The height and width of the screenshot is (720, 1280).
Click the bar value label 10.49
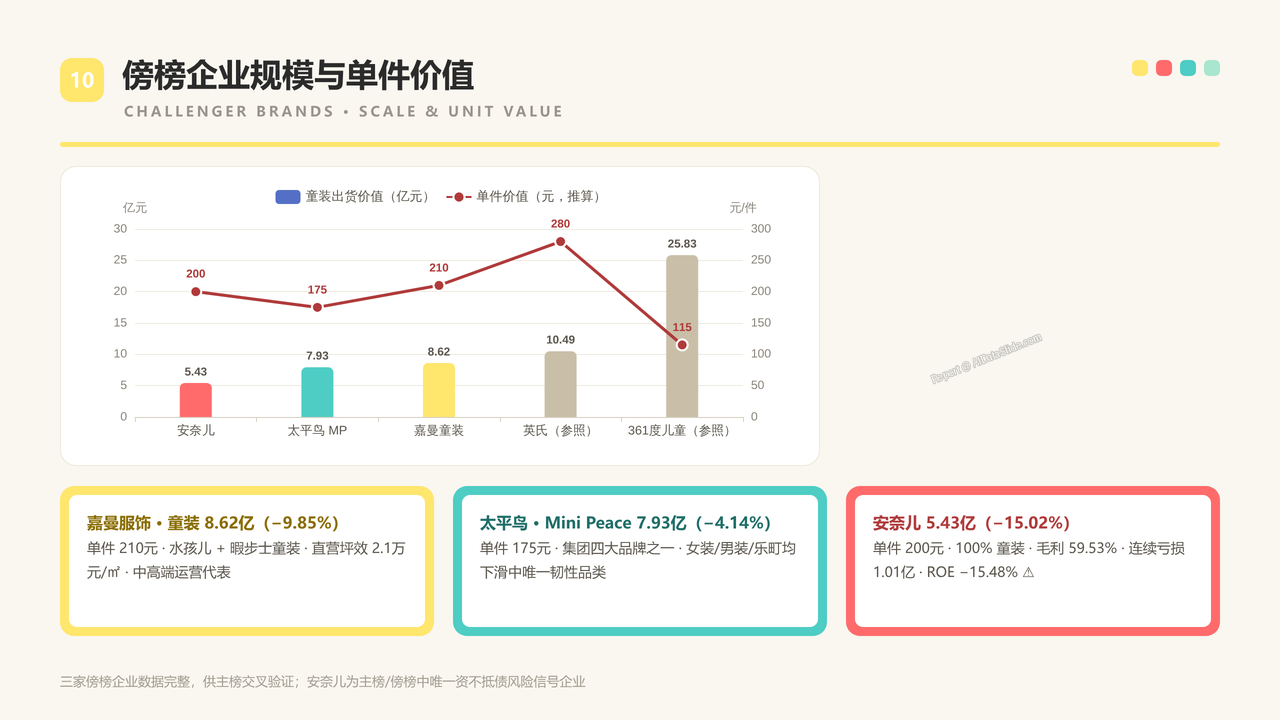[561, 340]
